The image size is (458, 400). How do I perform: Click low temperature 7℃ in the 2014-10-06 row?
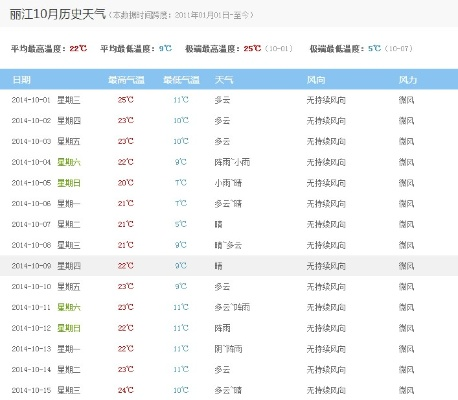click(x=181, y=204)
